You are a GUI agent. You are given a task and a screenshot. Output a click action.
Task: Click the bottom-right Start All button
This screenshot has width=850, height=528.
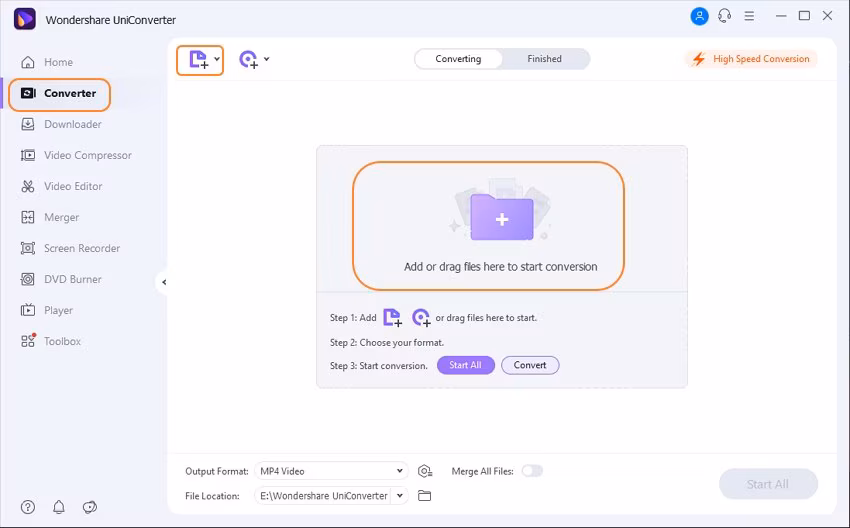click(768, 484)
